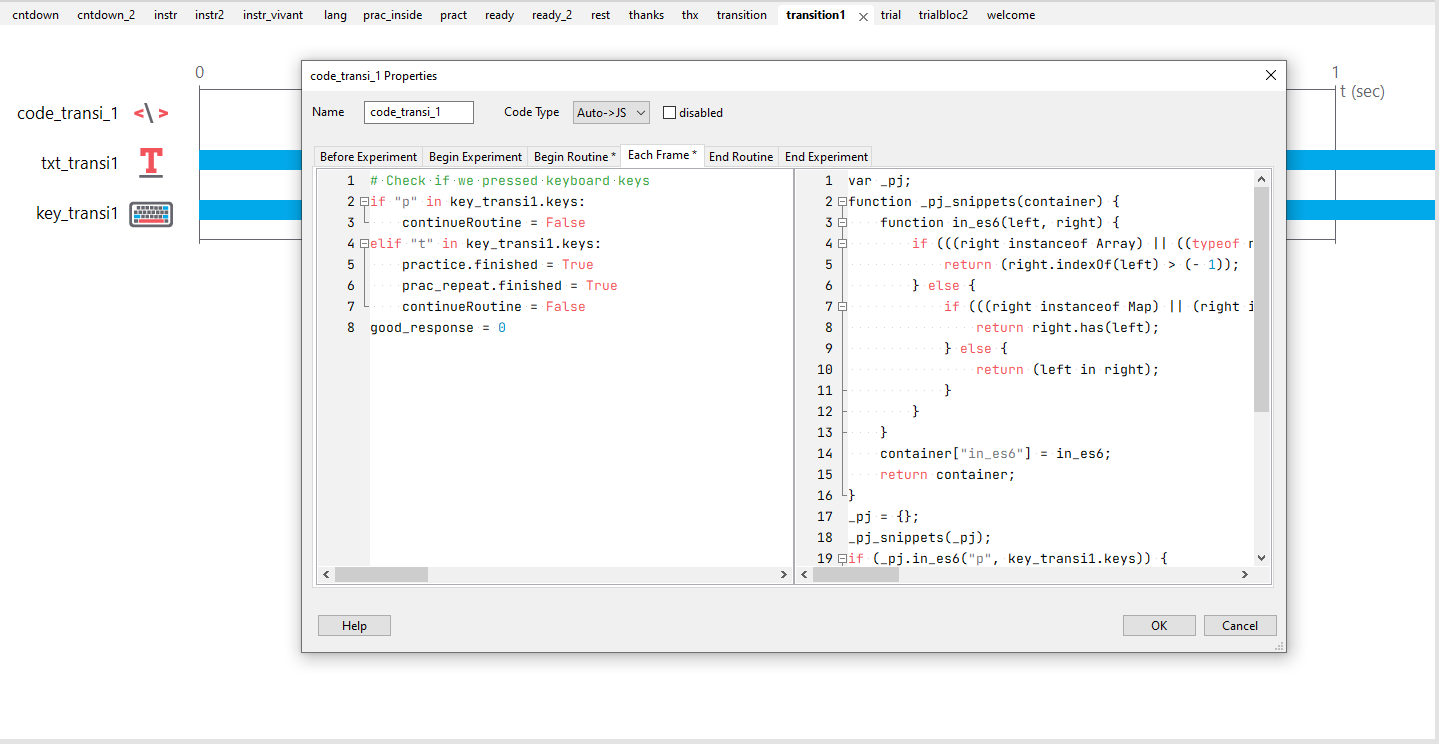This screenshot has height=744, width=1439.
Task: Open the ready routine tab
Action: pyautogui.click(x=500, y=15)
